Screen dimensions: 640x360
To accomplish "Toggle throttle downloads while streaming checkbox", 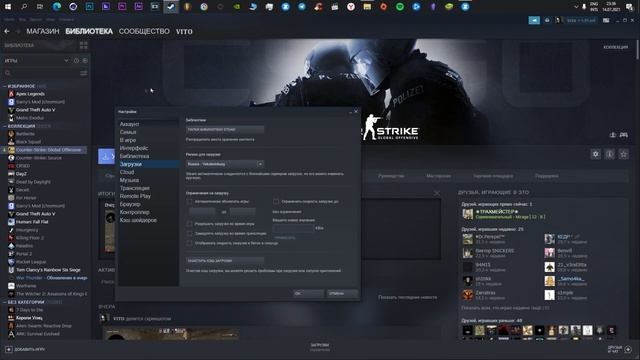I will pyautogui.click(x=189, y=233).
